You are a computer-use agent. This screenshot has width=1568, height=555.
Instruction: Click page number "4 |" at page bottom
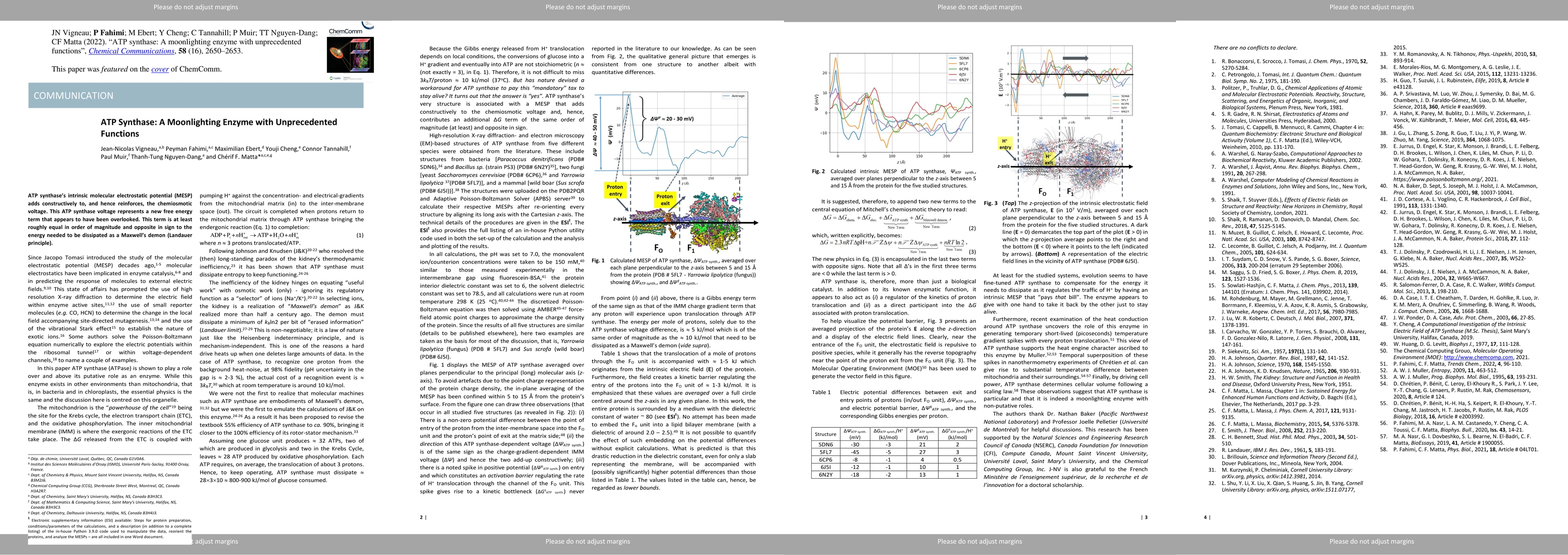pos(1207,517)
